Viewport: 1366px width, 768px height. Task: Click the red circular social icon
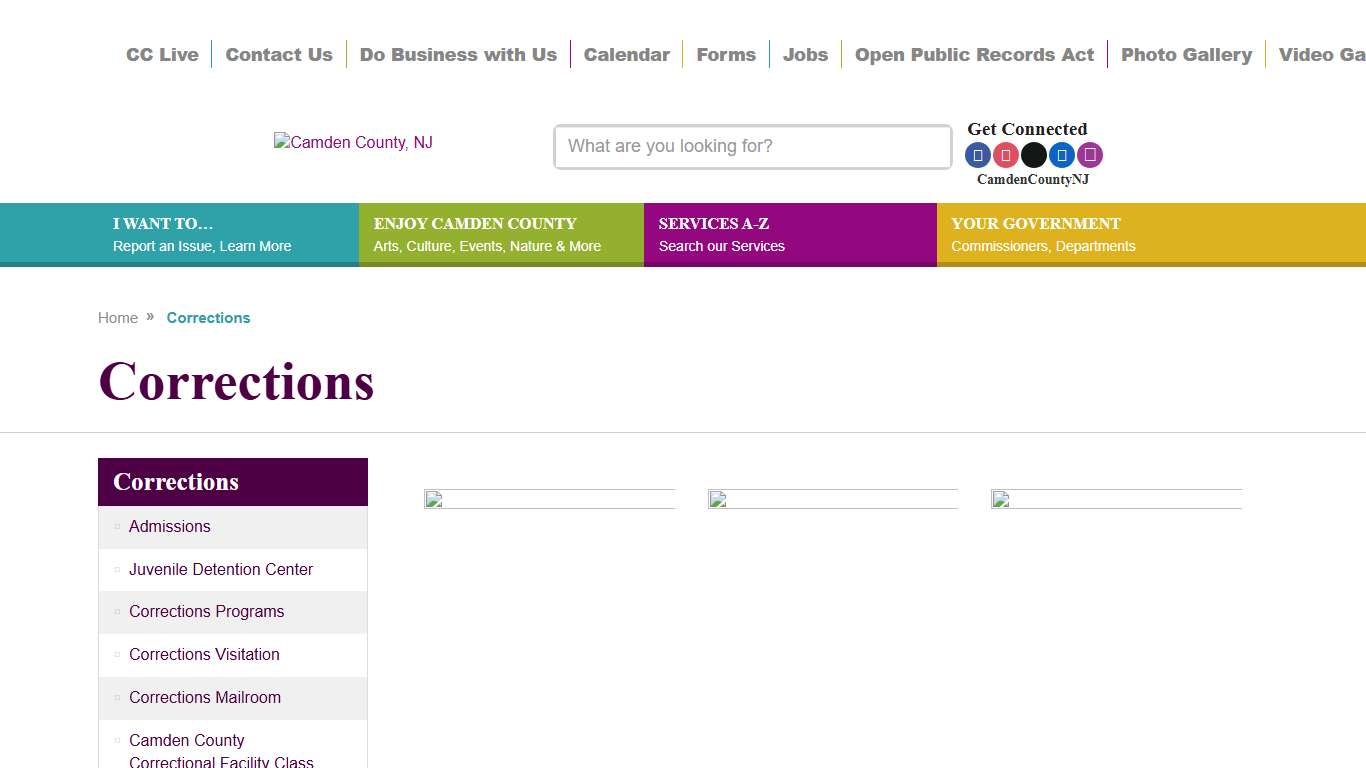pyautogui.click(x=1005, y=155)
